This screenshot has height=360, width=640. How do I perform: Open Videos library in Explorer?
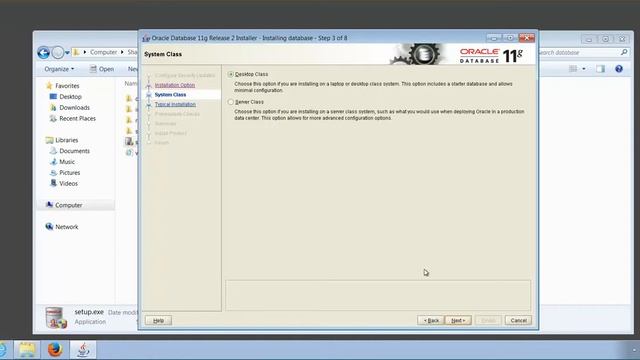coord(68,184)
